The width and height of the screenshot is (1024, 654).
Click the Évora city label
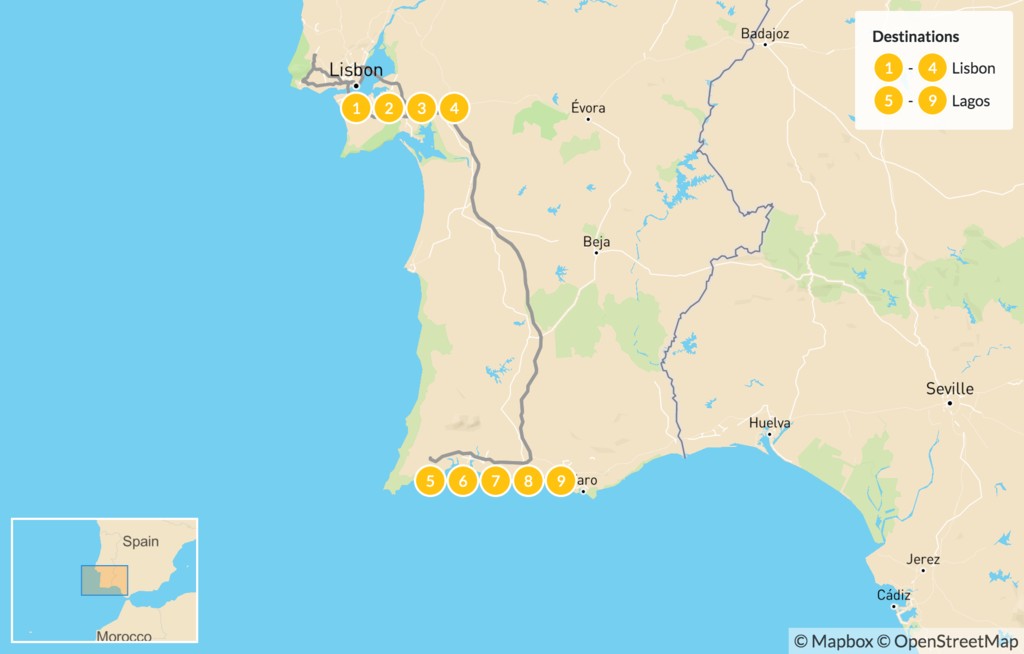(588, 107)
